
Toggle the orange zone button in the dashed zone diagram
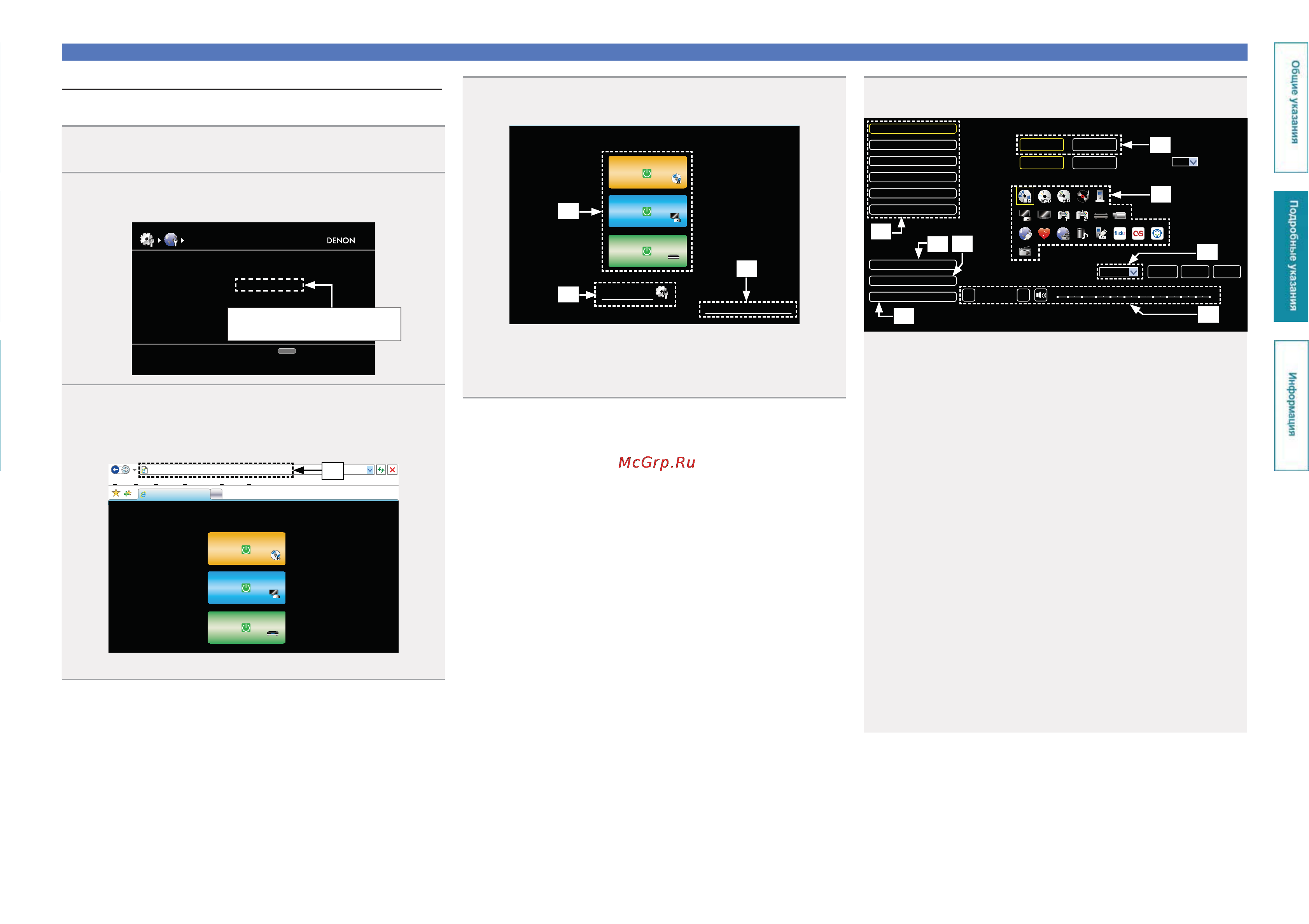(647, 172)
